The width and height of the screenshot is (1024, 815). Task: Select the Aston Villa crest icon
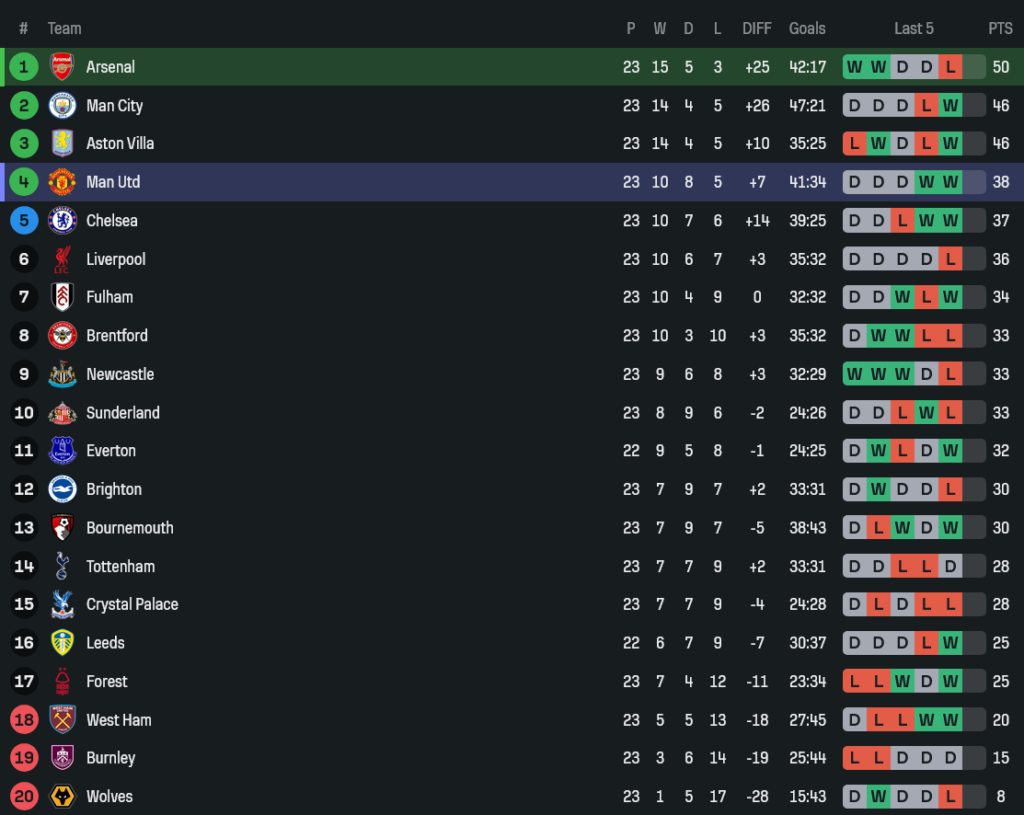point(62,143)
